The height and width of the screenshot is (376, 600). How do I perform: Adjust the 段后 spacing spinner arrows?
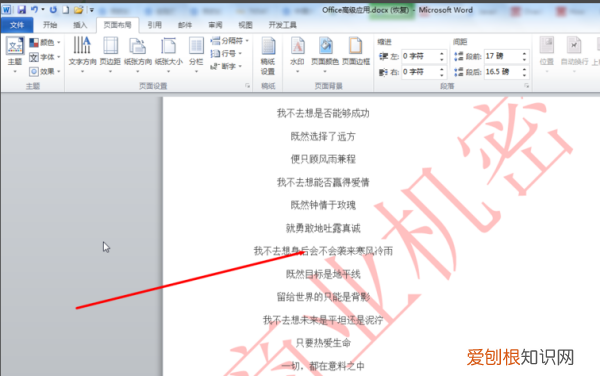tap(525, 72)
